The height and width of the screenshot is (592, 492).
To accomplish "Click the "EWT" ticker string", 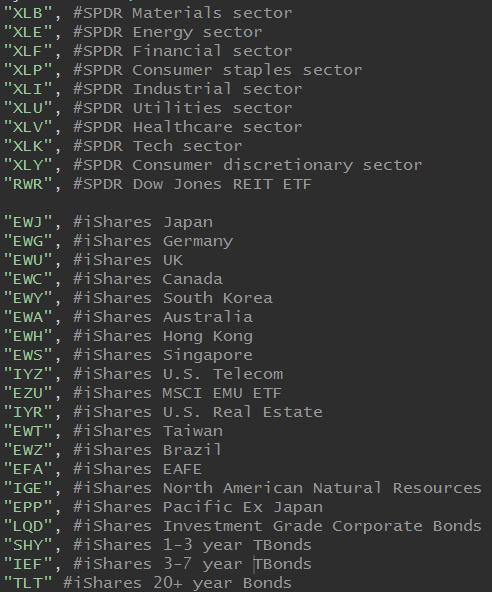I will pos(28,431).
